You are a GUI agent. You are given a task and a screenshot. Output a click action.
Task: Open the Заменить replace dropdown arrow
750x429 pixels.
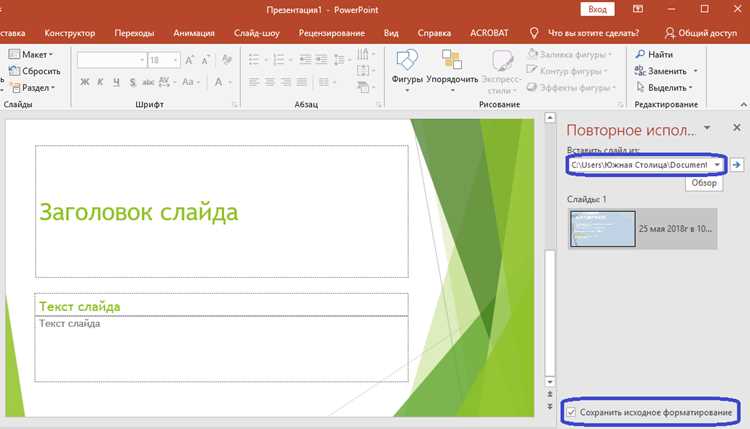(695, 71)
